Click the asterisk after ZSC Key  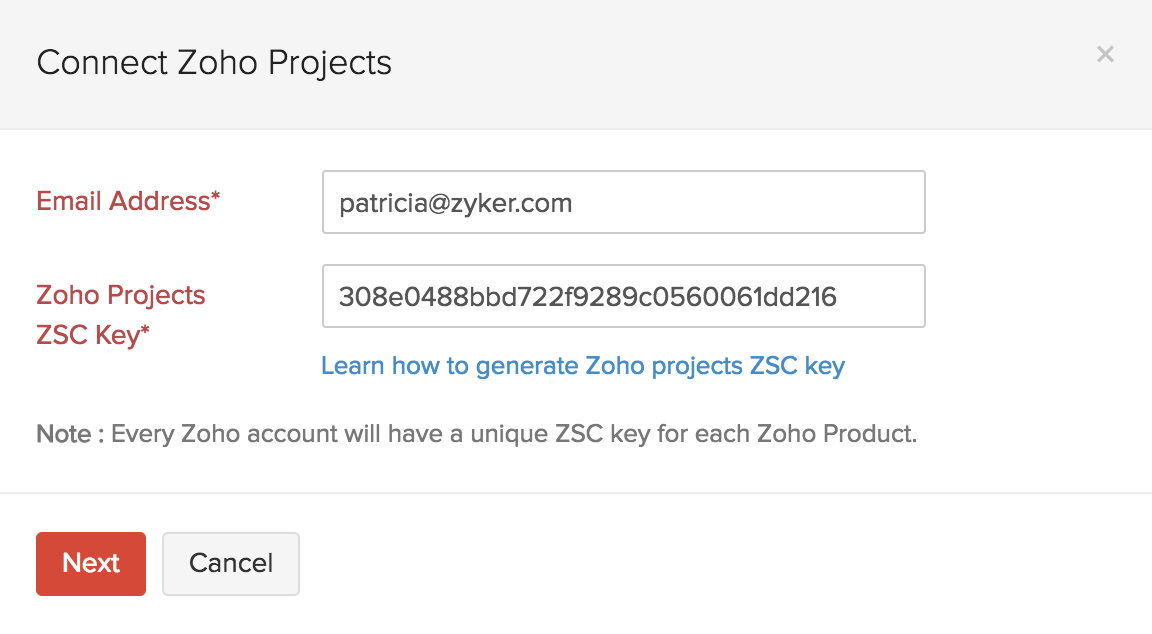(145, 332)
